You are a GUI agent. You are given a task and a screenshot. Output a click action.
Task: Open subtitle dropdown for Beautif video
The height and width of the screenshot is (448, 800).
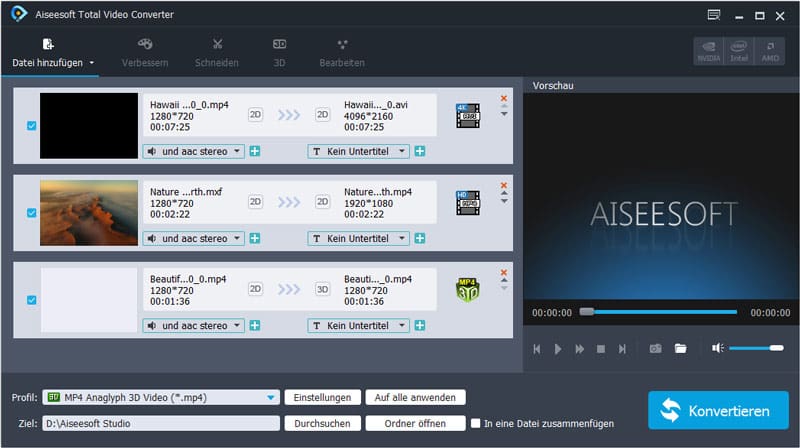(358, 326)
